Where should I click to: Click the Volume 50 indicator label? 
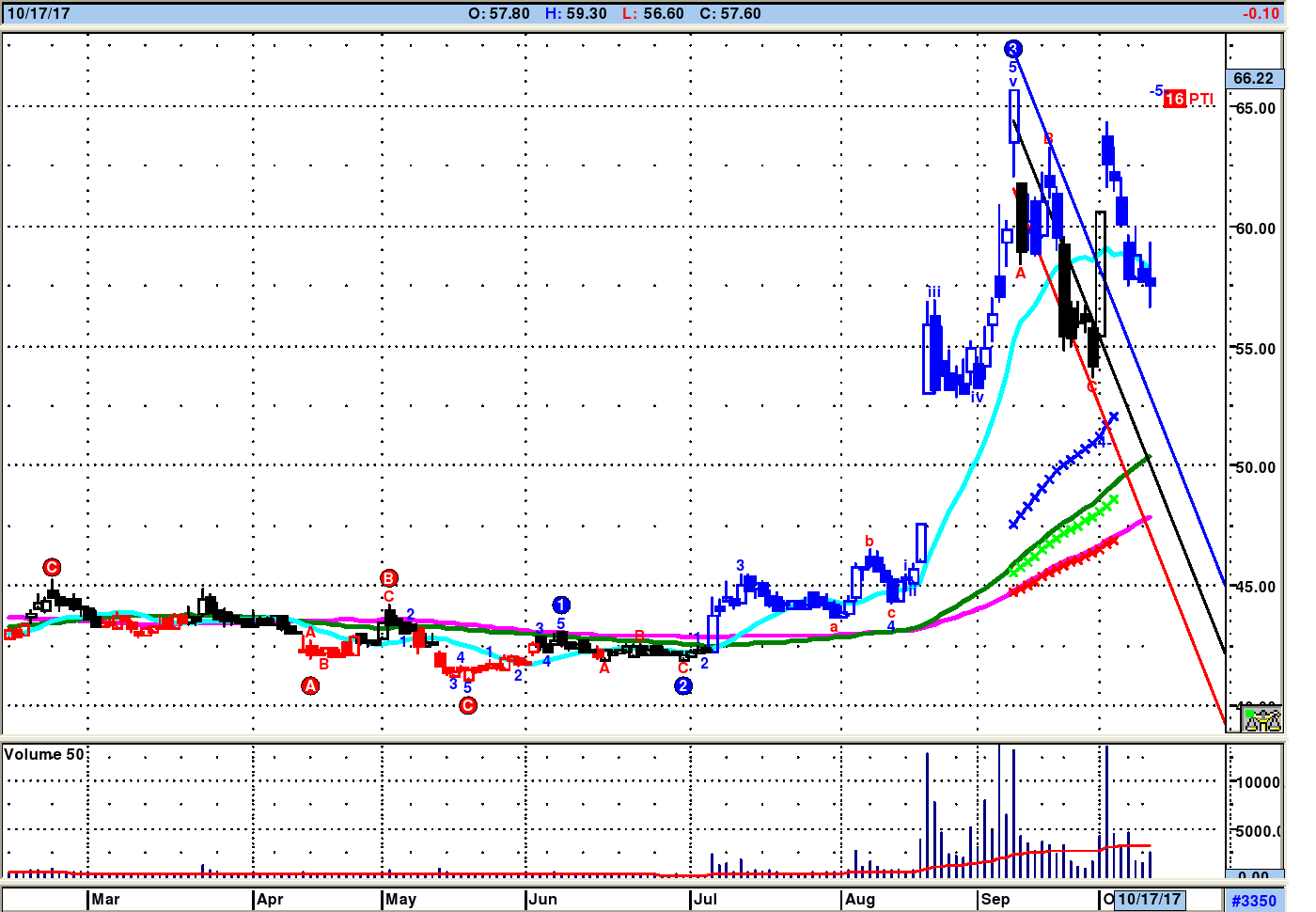point(43,754)
